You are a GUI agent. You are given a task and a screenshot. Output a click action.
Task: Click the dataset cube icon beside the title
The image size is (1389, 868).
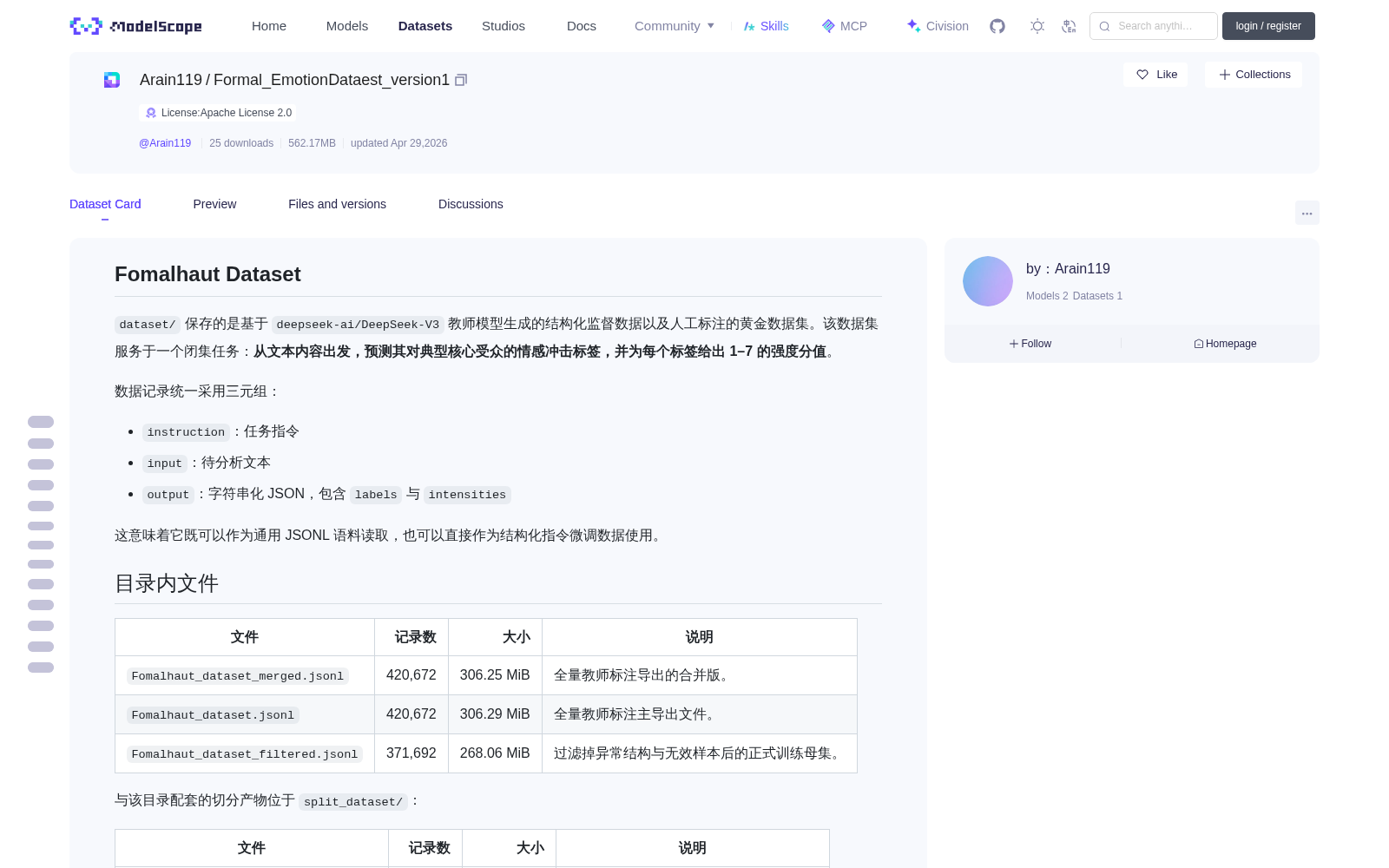coord(112,80)
